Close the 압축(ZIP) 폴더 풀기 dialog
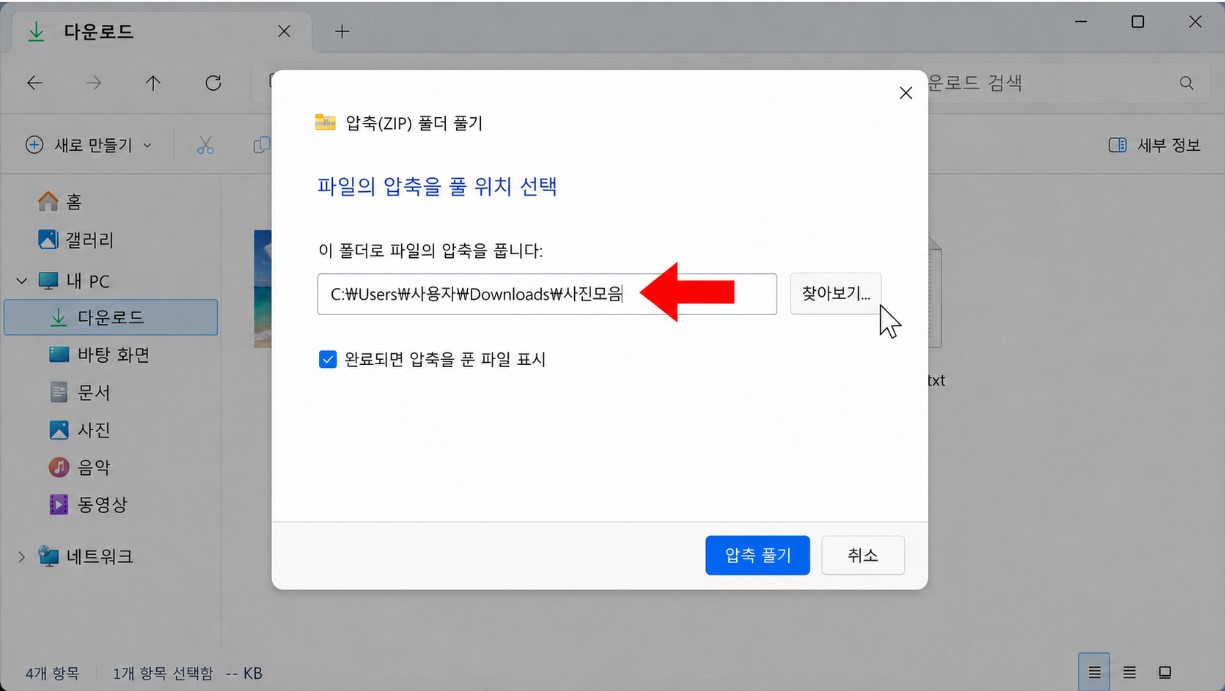The width and height of the screenshot is (1225, 691). 906,93
